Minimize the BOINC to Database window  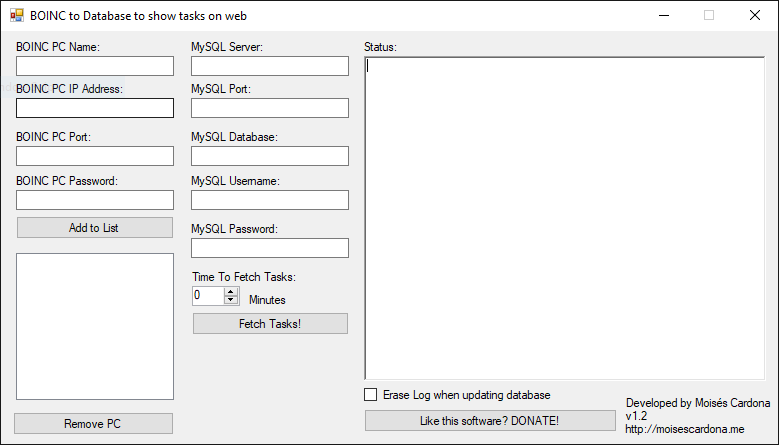[664, 15]
